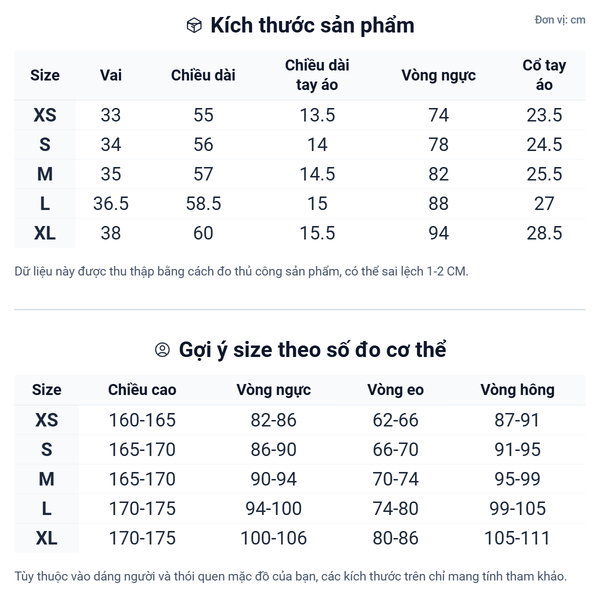Click the Cổ tay áo column header

[544, 75]
